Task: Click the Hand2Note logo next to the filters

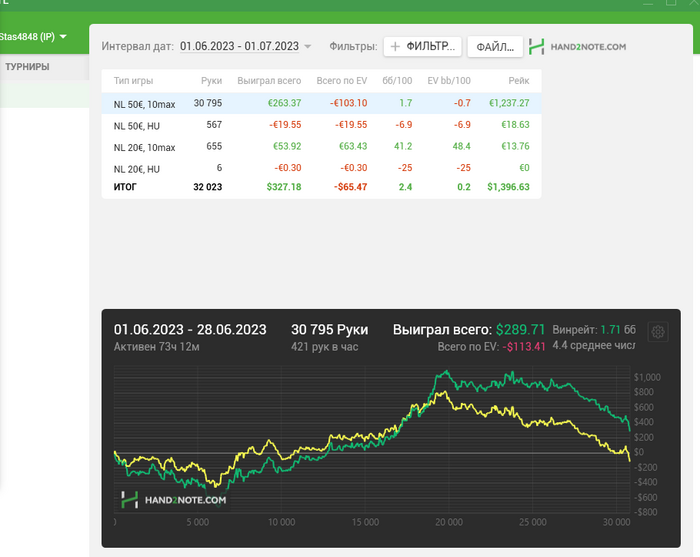Action: [578, 46]
